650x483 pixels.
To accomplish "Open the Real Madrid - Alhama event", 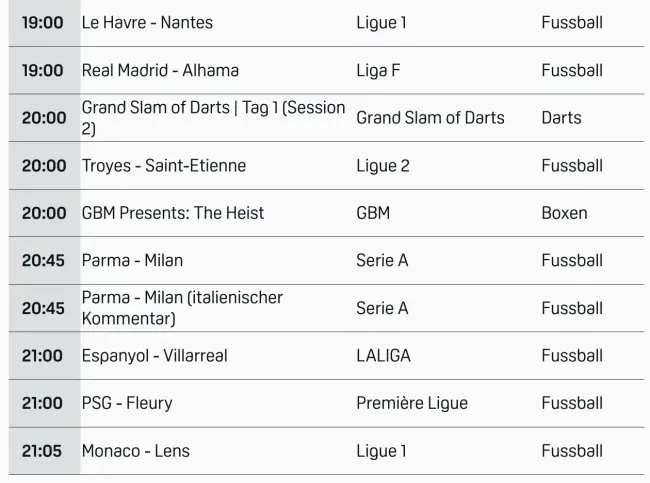I will (x=160, y=70).
